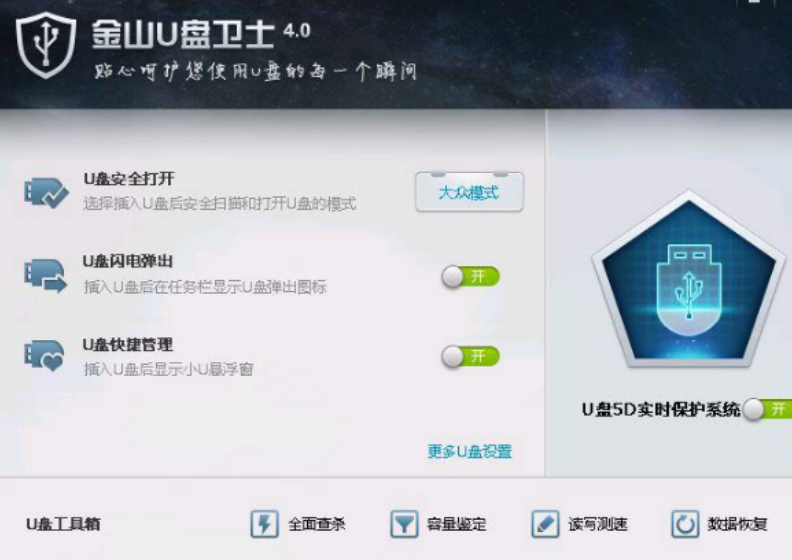792x560 pixels.
Task: Toggle the U盘闪电弹出 switch
Action: [x=470, y=277]
